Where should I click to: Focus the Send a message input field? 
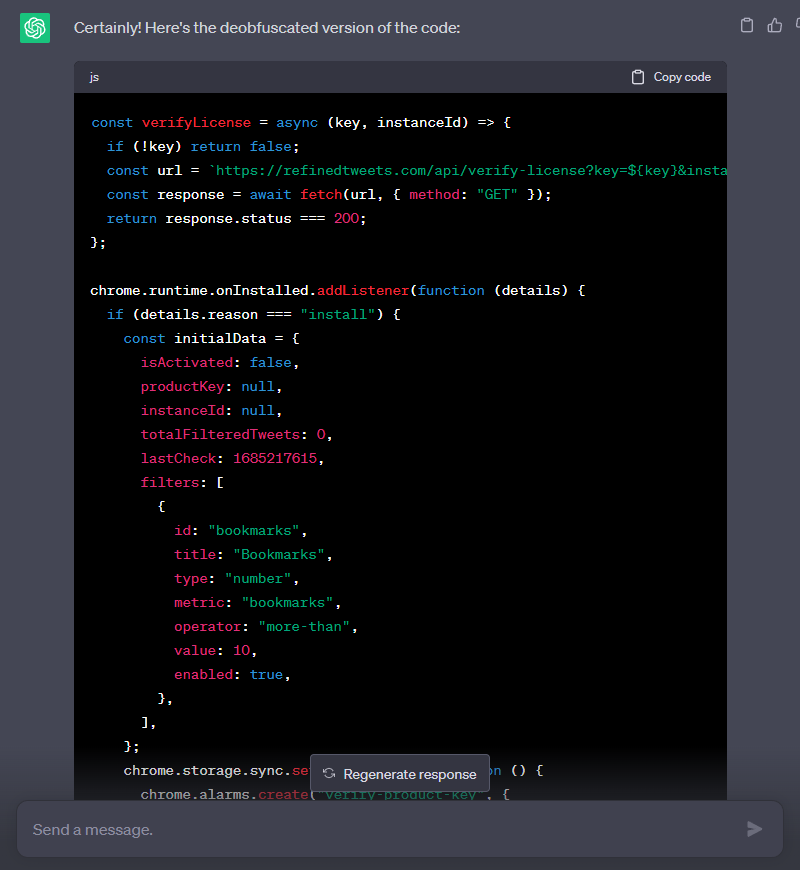(399, 829)
